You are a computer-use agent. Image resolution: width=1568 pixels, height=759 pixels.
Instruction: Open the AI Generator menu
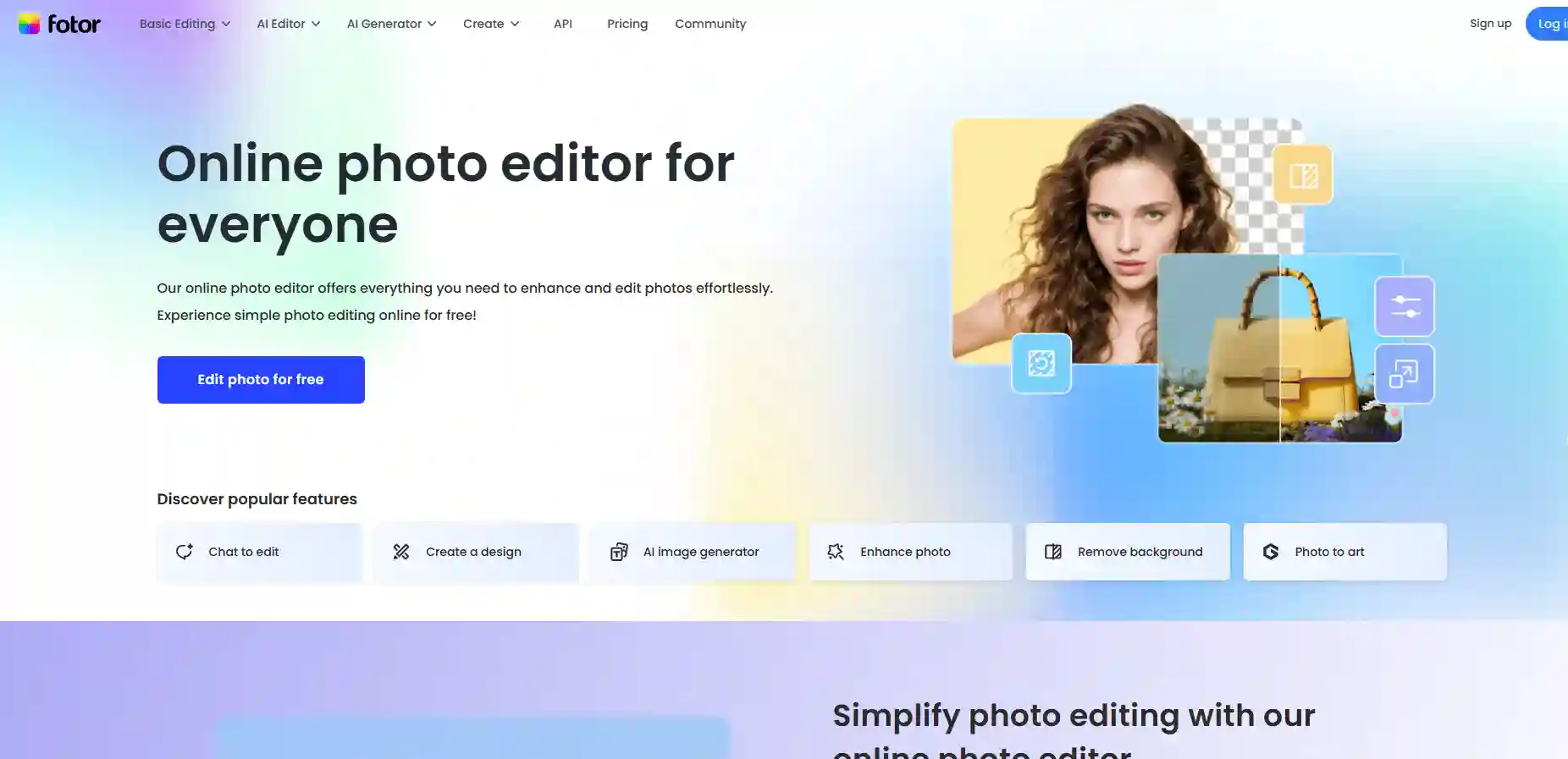tap(392, 24)
